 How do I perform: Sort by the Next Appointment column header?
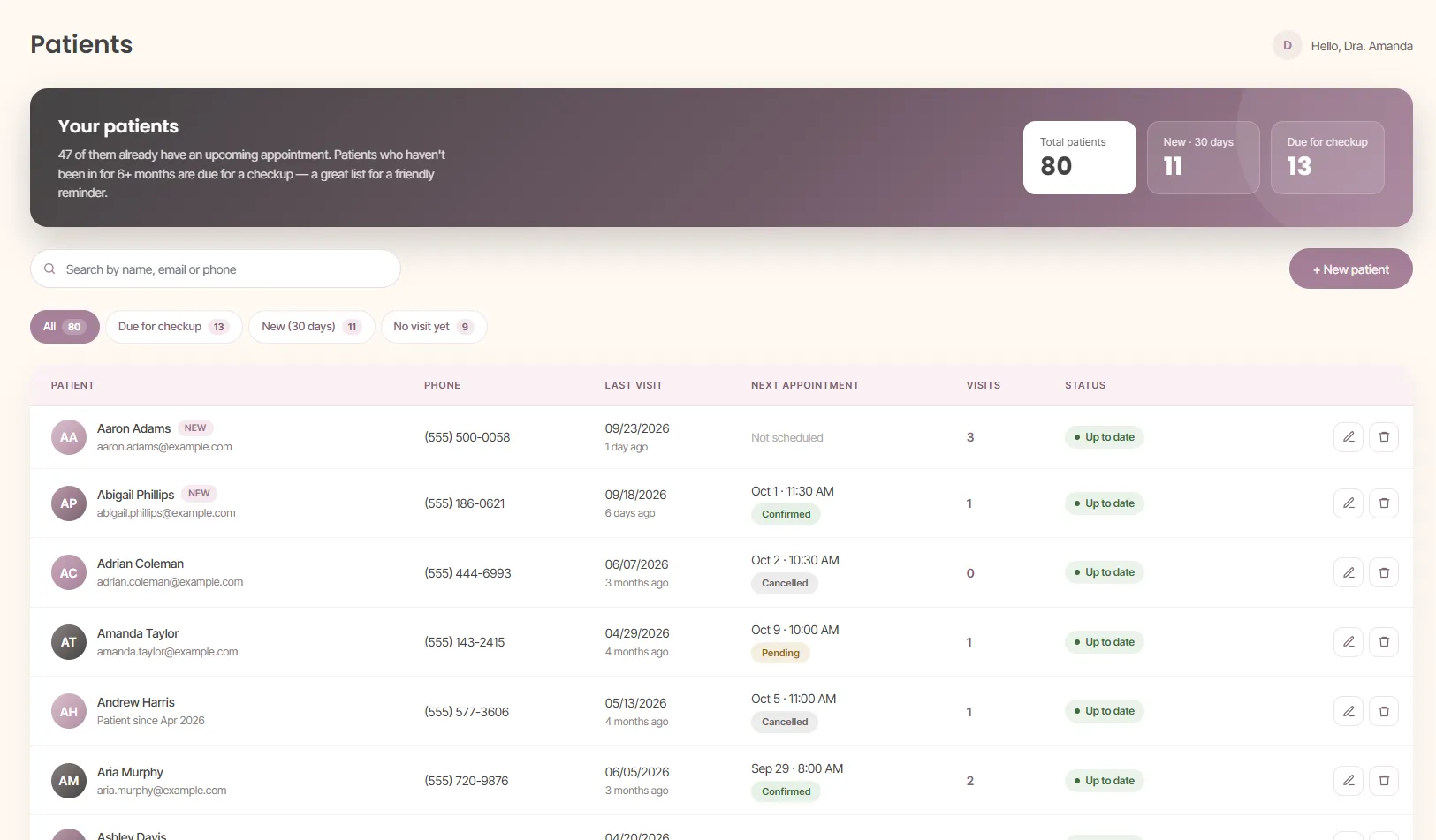[805, 385]
